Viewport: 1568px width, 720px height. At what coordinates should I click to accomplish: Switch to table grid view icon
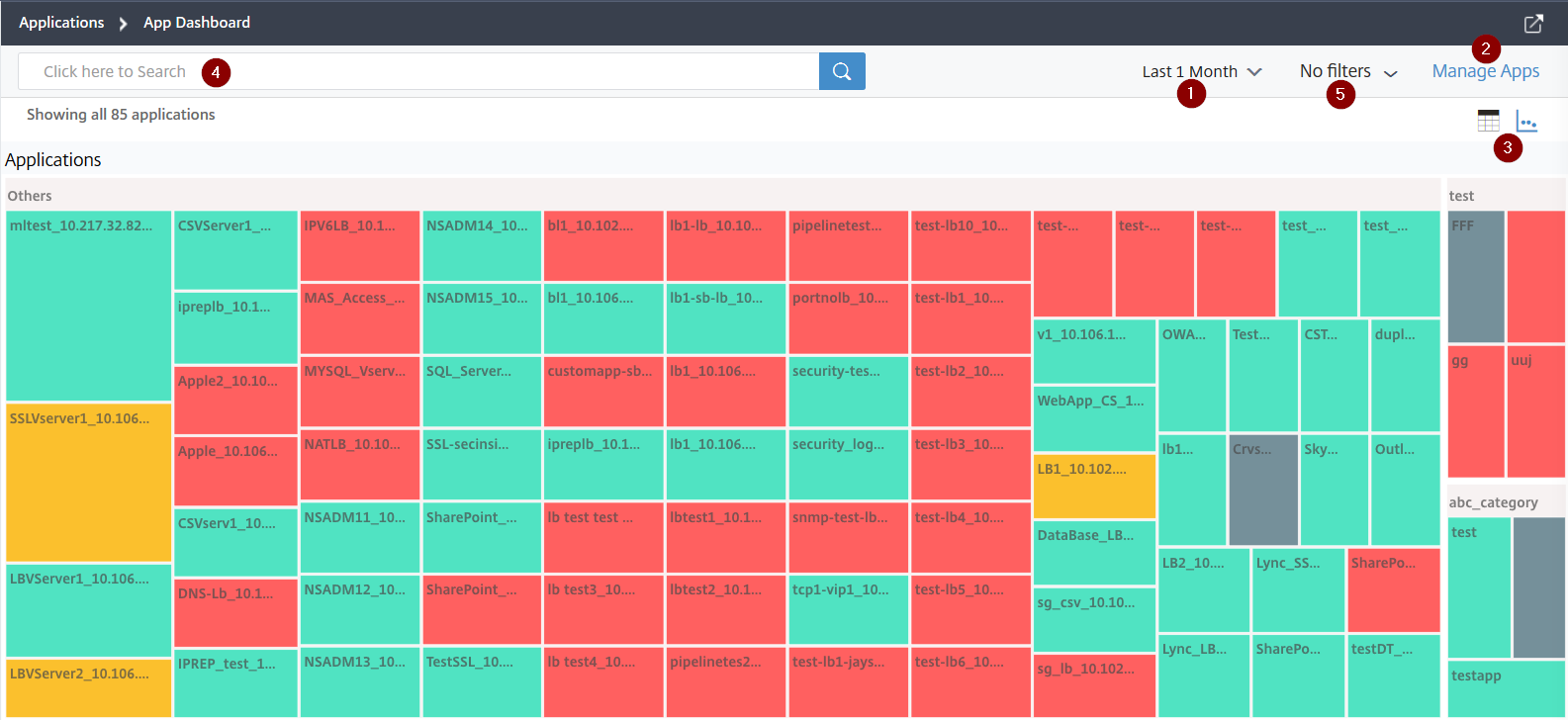click(x=1488, y=121)
